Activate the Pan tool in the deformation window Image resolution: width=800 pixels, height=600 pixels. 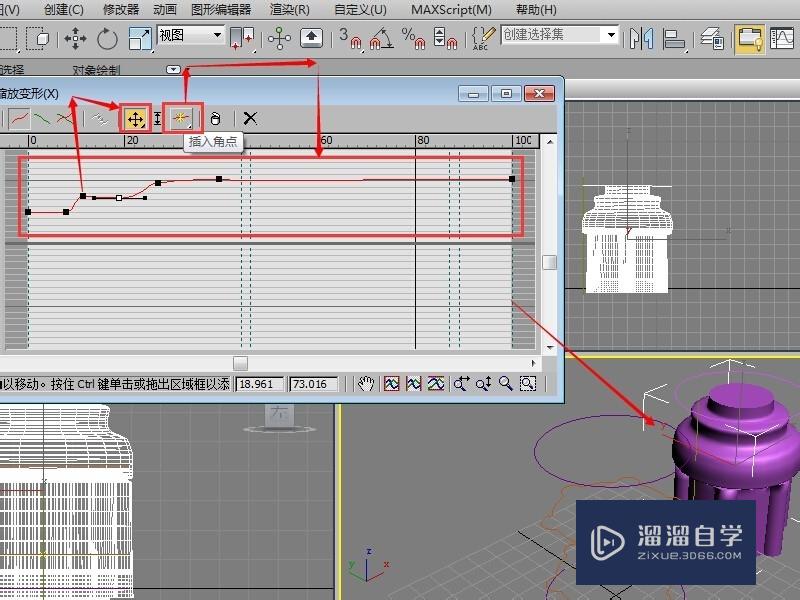tap(365, 383)
